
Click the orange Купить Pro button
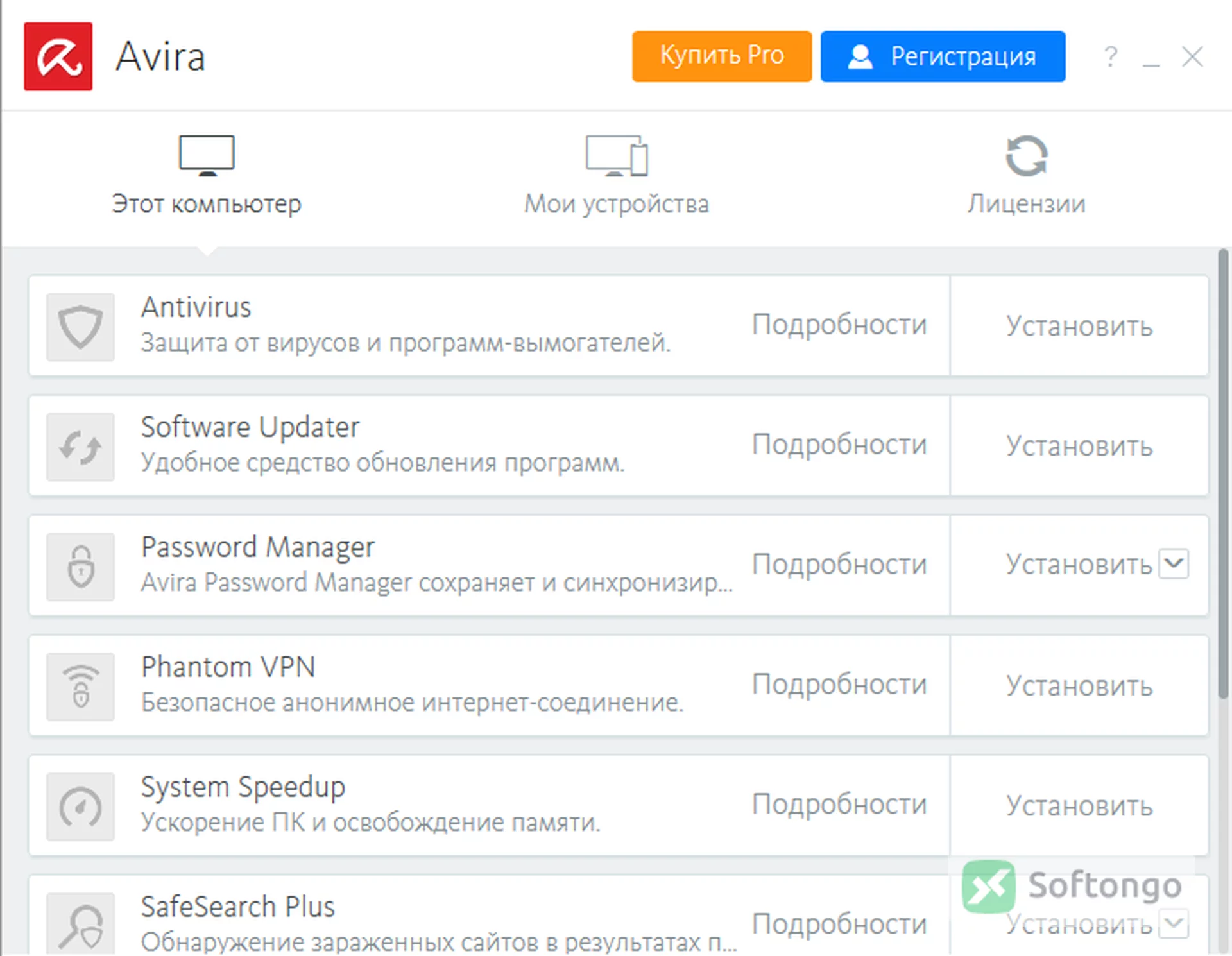pyautogui.click(x=722, y=56)
